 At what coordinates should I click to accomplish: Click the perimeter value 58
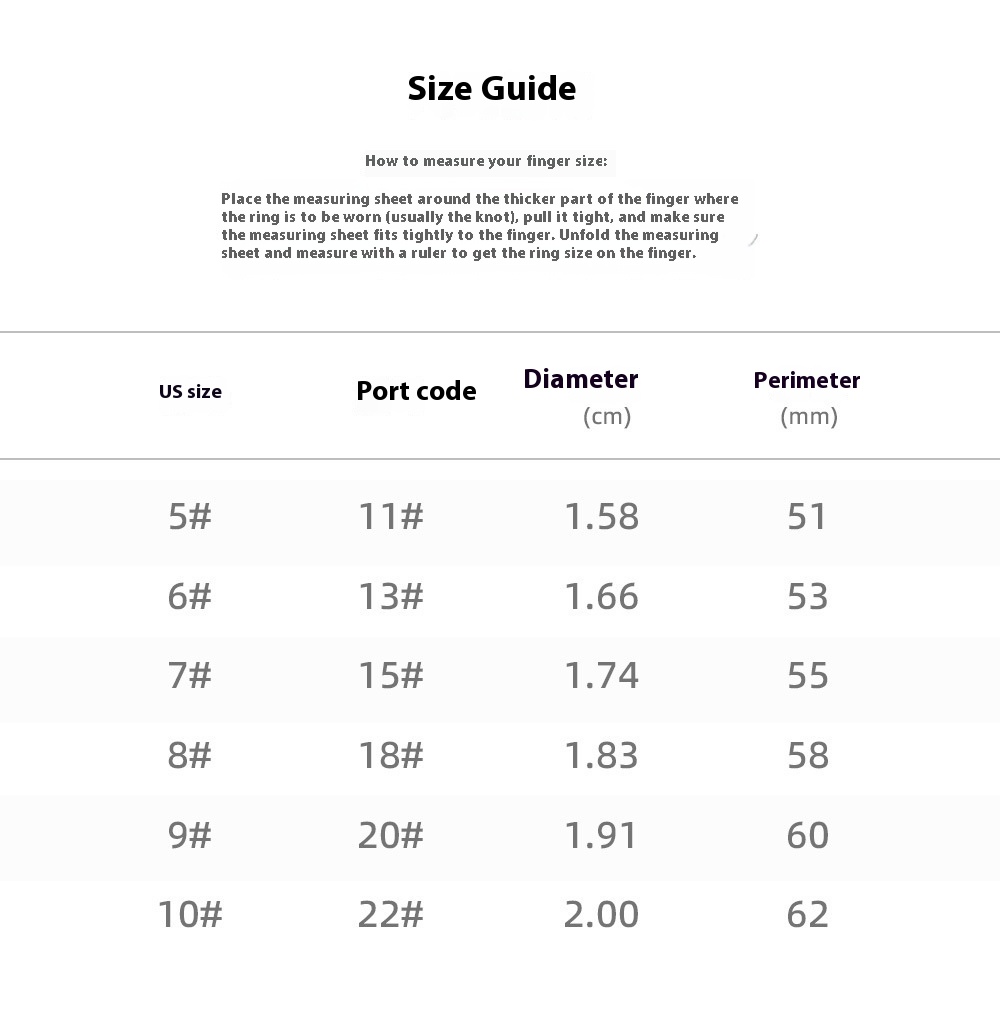pyautogui.click(x=807, y=755)
